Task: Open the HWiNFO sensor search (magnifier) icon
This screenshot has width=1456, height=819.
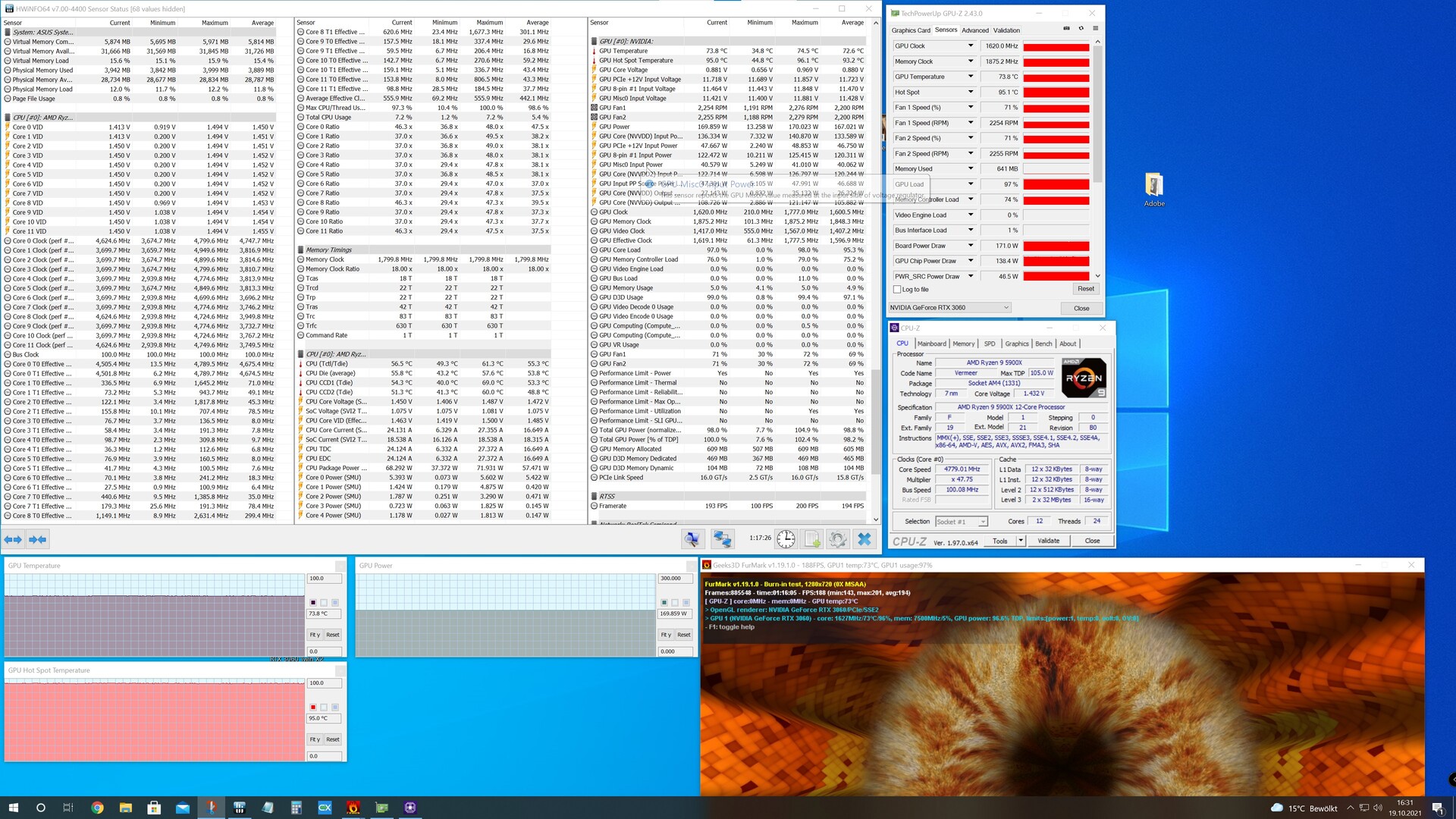Action: [x=692, y=539]
